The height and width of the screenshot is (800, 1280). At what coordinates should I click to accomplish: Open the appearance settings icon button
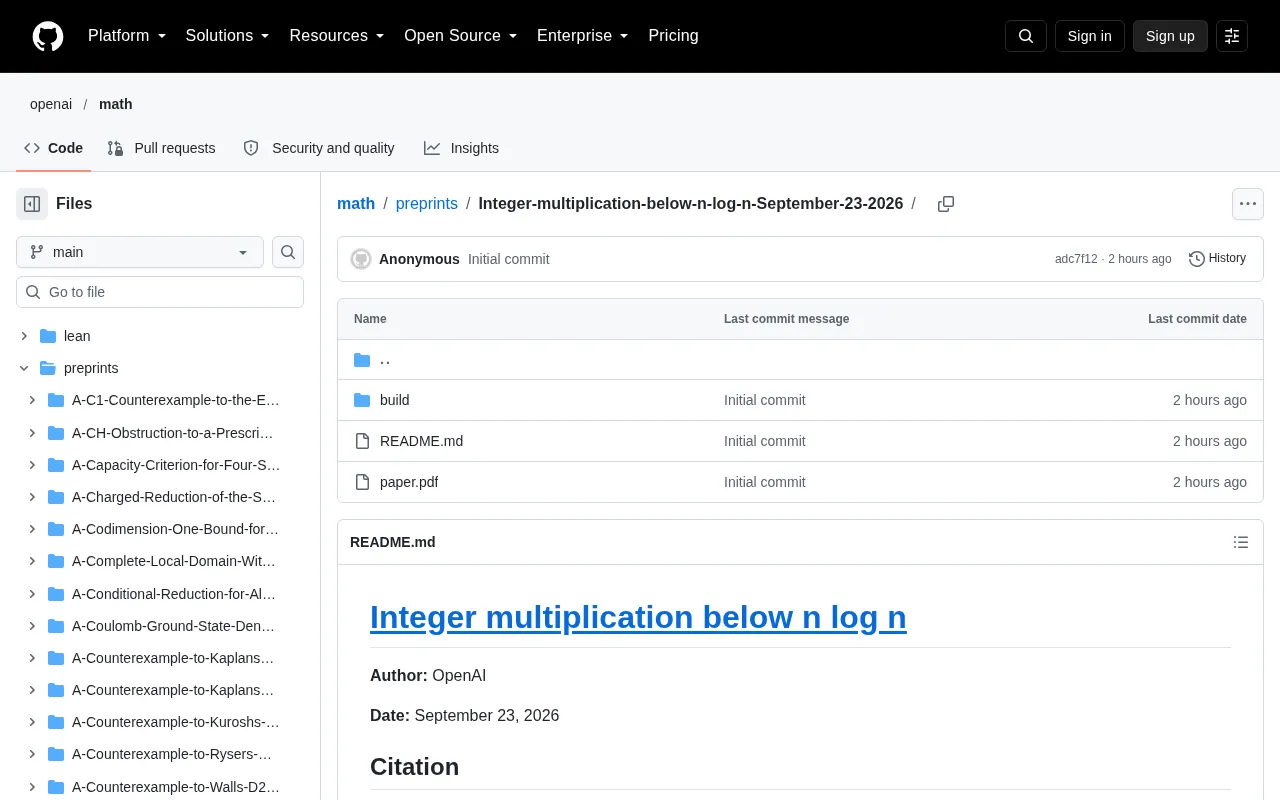(1232, 36)
